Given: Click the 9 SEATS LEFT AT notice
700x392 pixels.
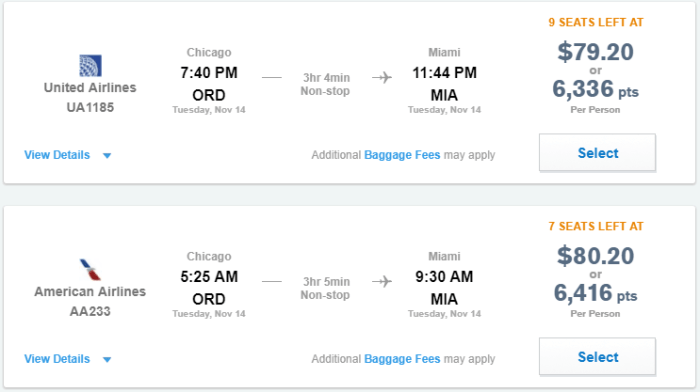Looking at the screenshot, I should pyautogui.click(x=596, y=22).
